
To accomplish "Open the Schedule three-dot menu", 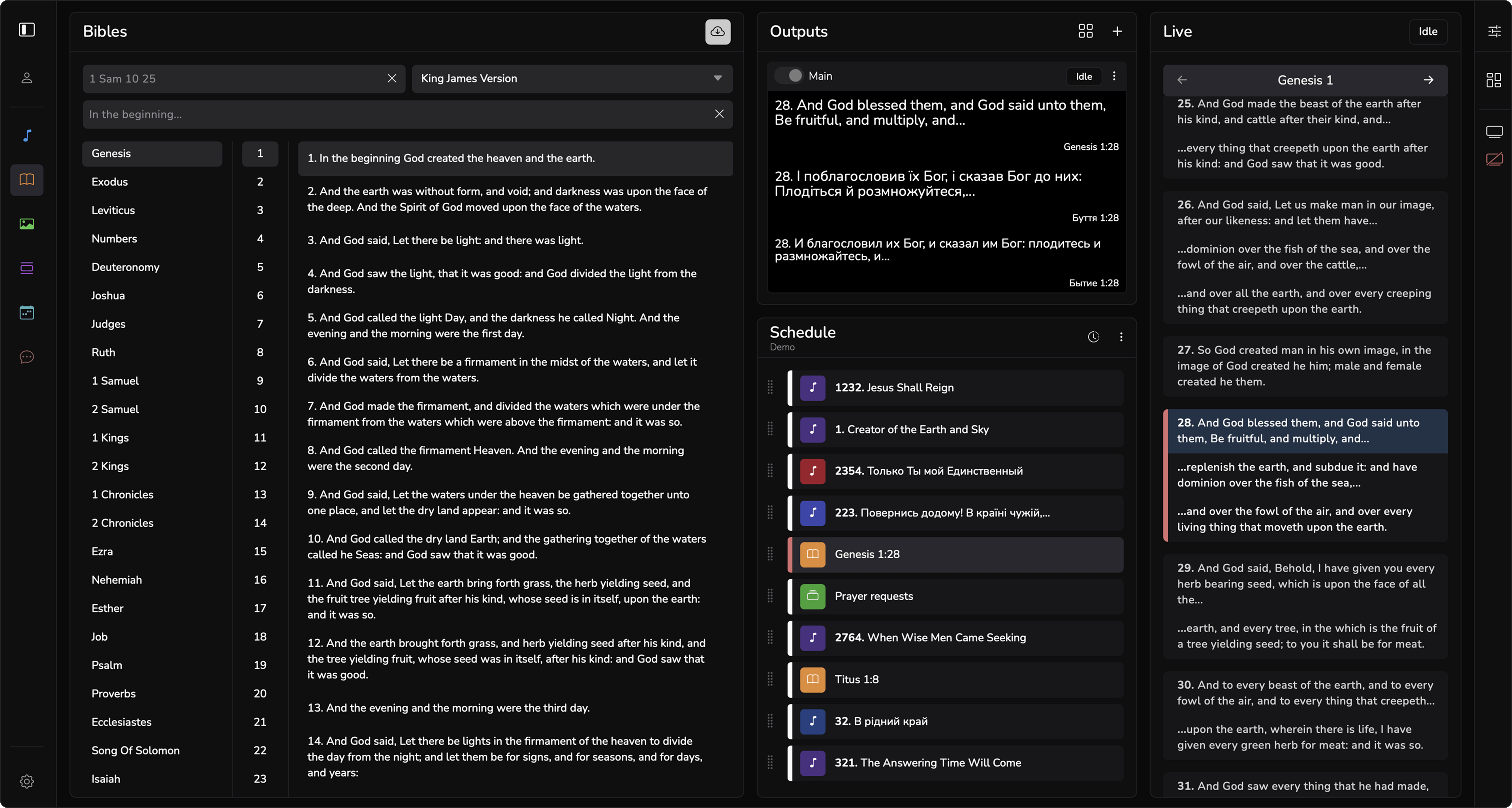I will (1121, 337).
